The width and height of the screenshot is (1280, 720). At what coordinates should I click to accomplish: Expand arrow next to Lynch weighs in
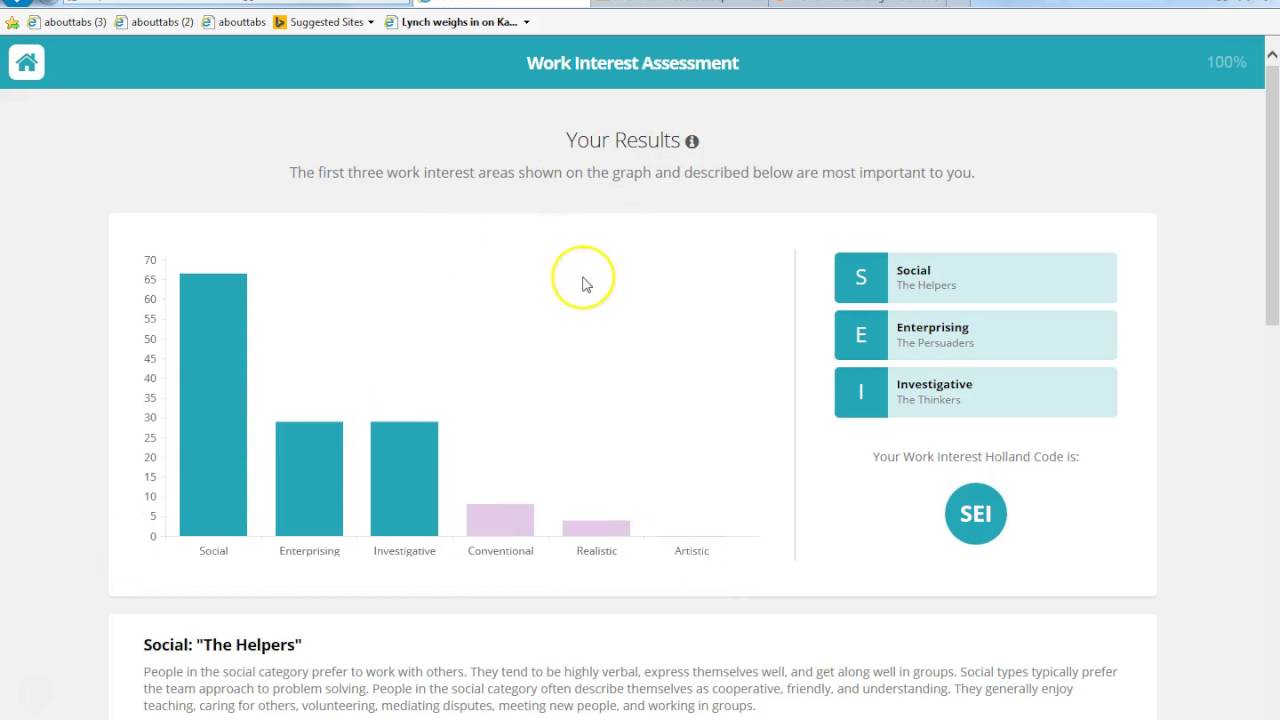526,22
